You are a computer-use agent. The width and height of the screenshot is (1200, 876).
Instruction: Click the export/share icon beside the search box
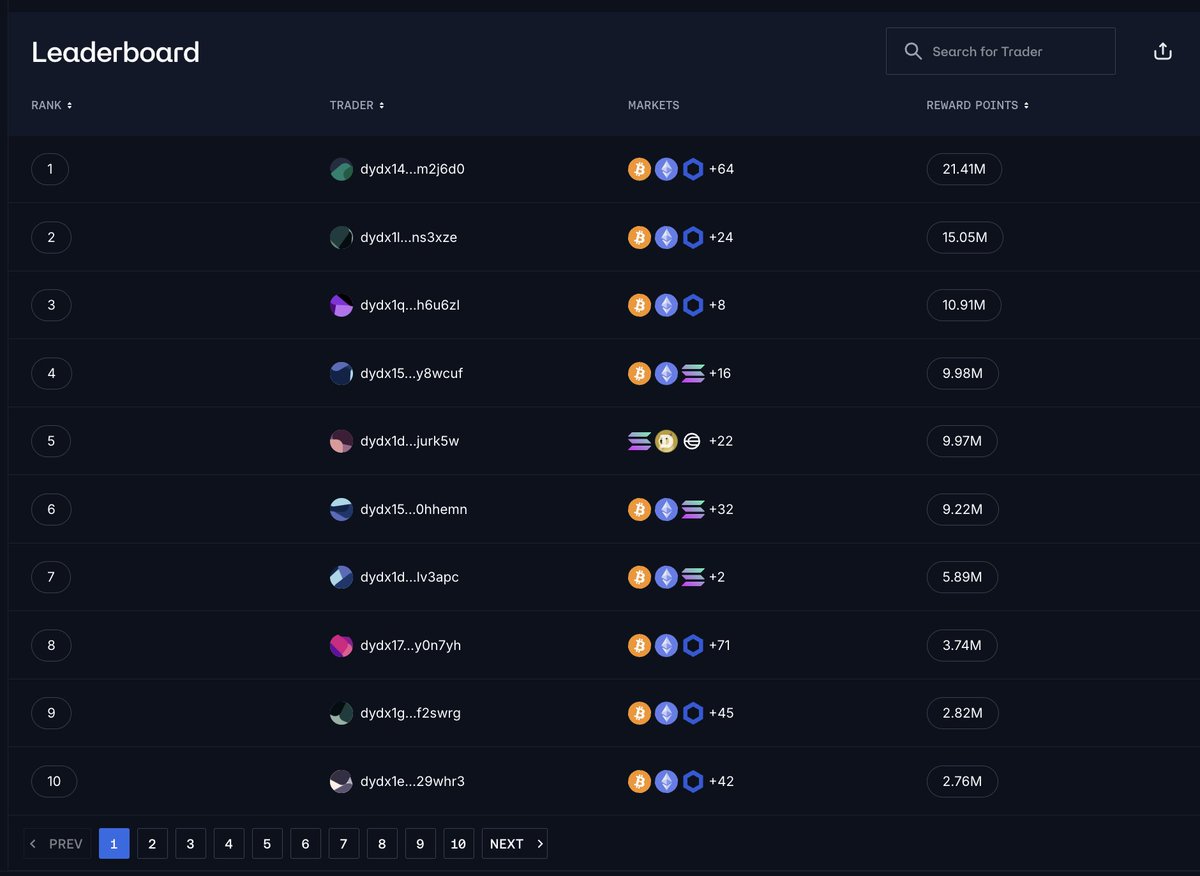click(1162, 51)
